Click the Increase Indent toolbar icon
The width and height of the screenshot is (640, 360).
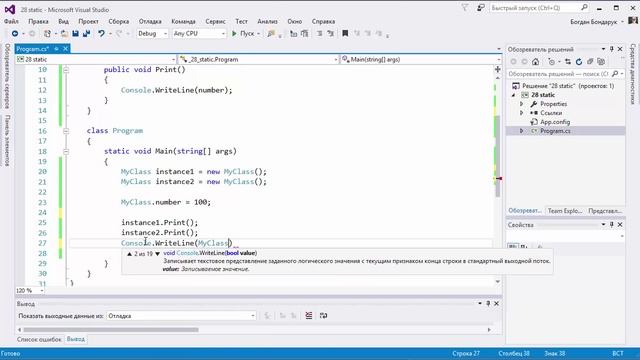[x=304, y=33]
